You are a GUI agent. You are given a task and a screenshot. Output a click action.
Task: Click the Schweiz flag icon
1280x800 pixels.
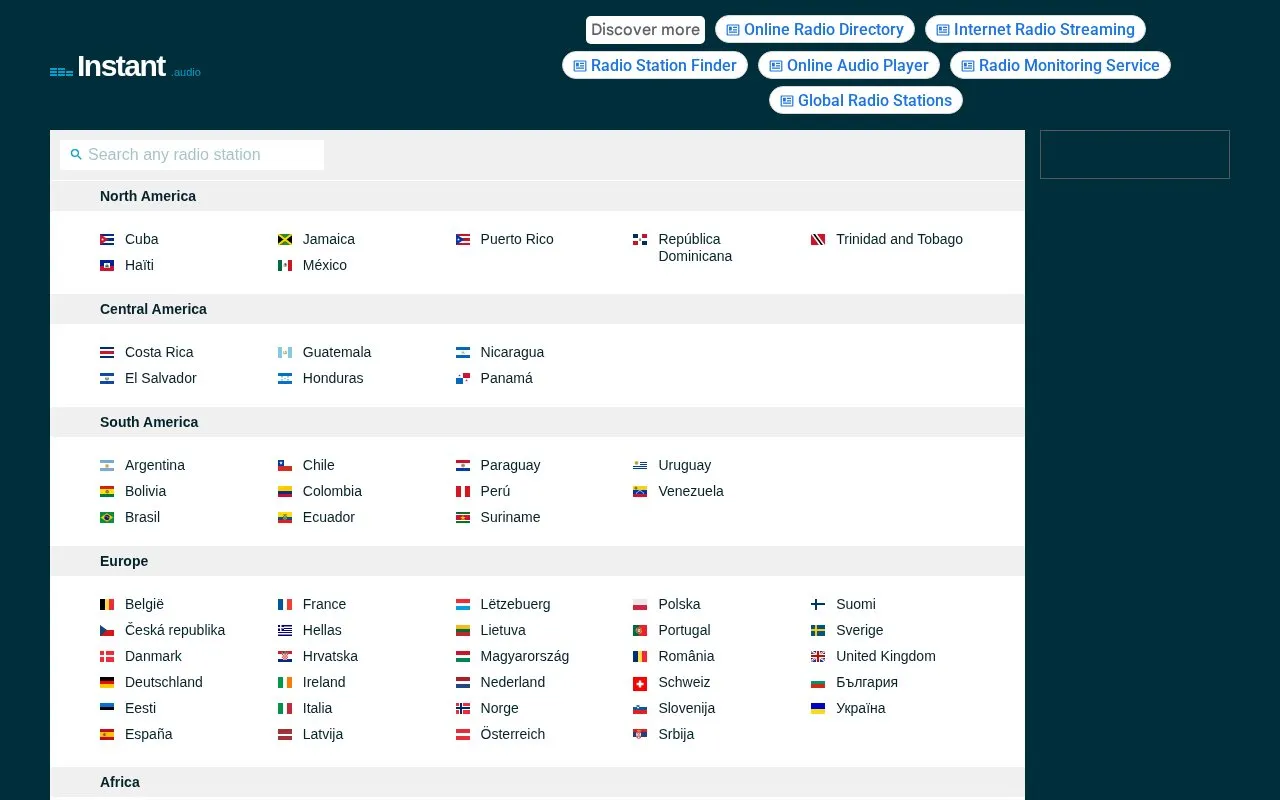point(640,683)
